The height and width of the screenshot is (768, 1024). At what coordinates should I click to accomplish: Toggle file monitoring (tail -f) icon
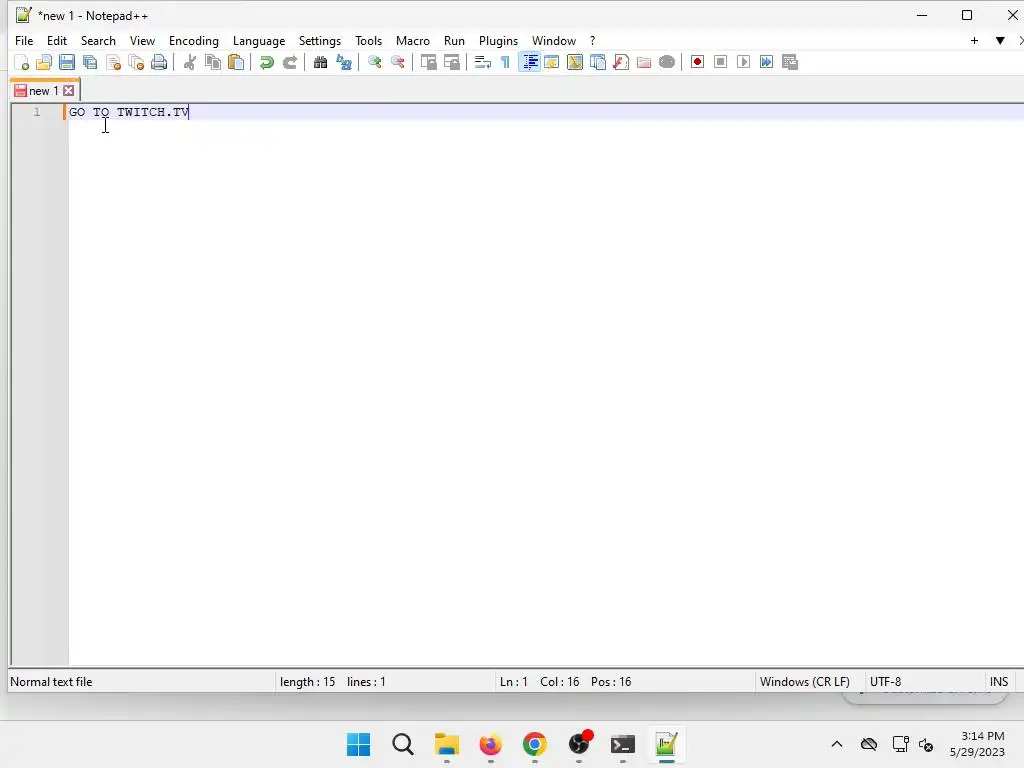(x=667, y=62)
